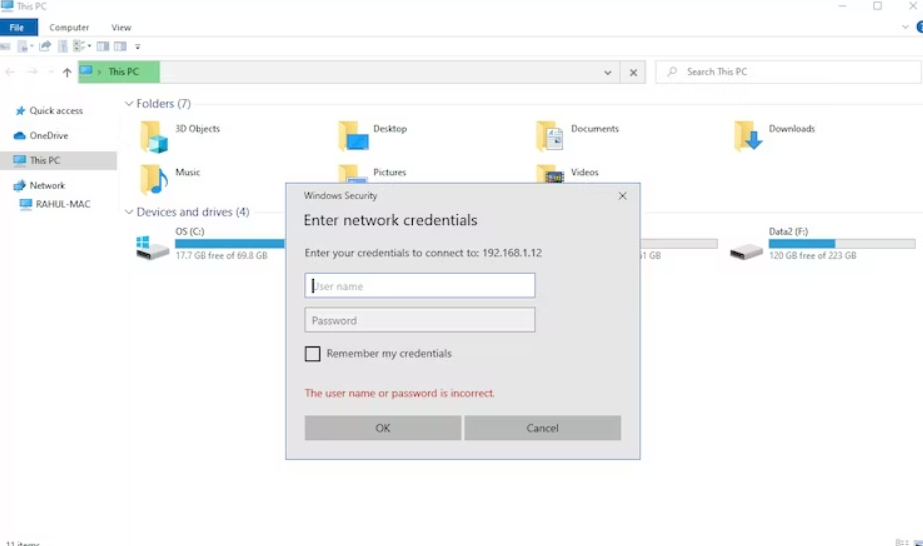Screen dimensions: 923x546
Task: Enable Remember my credentials checkbox
Action: (313, 354)
